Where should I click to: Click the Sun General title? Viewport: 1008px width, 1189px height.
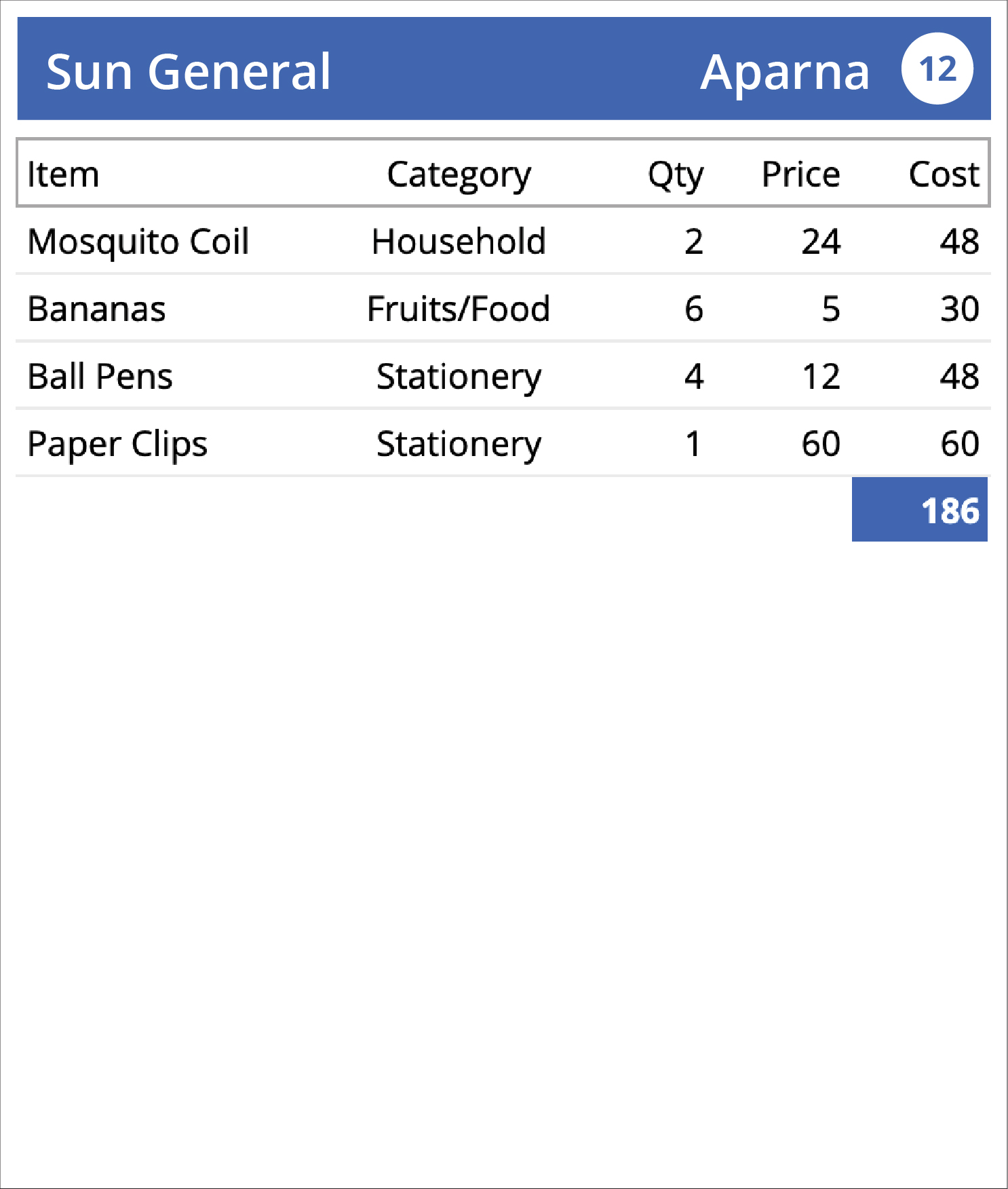pyautogui.click(x=189, y=71)
